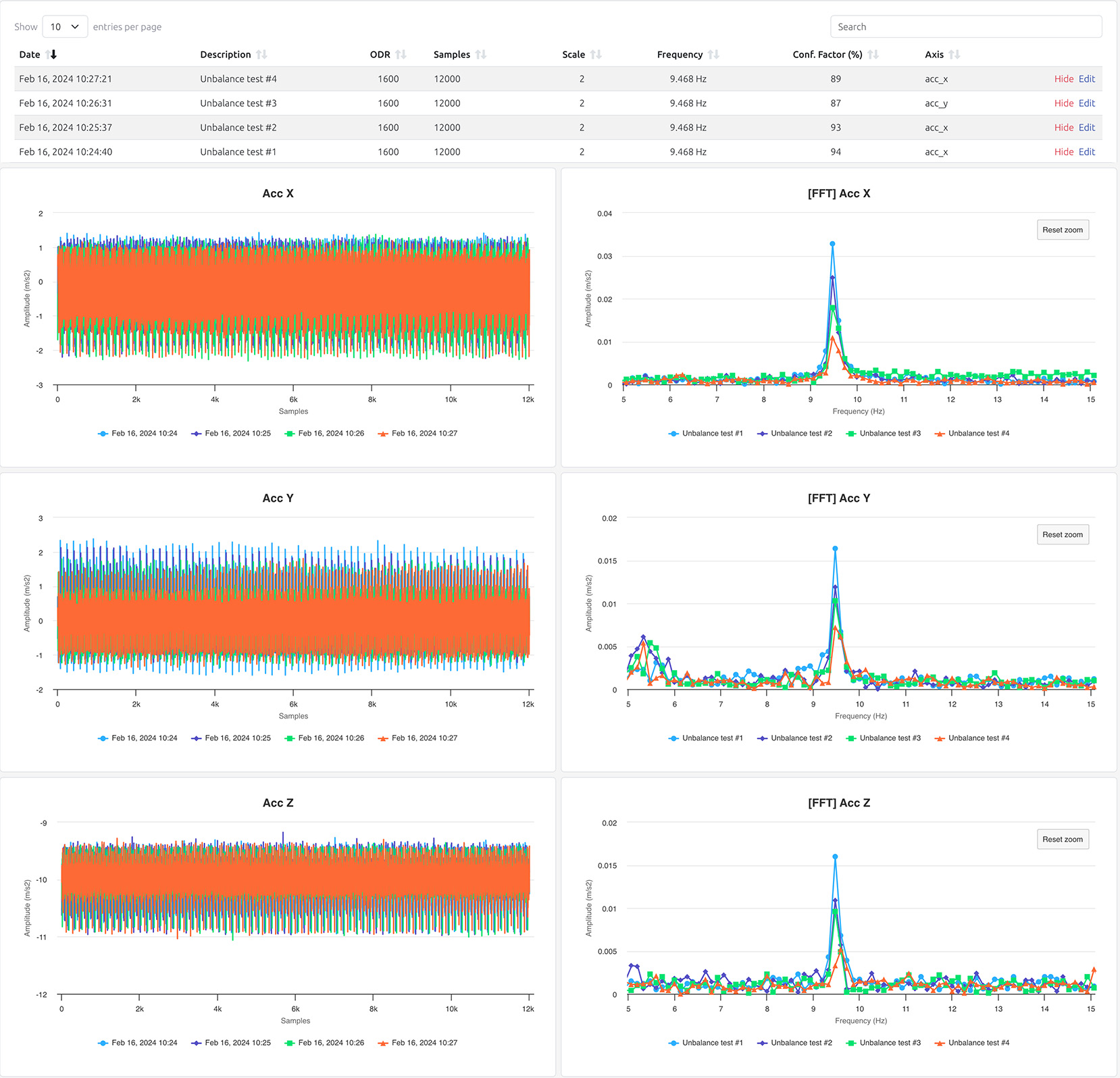
Task: Sort entries by ODR column icon
Action: pos(401,55)
